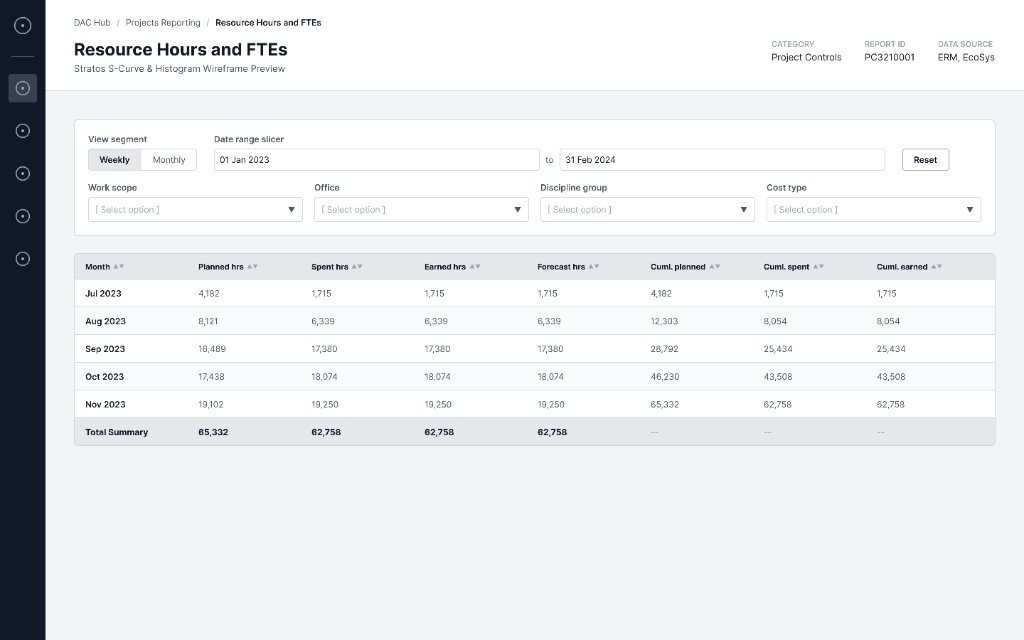Sort by Forecast hrs column arrows
The image size is (1024, 640).
(x=594, y=266)
